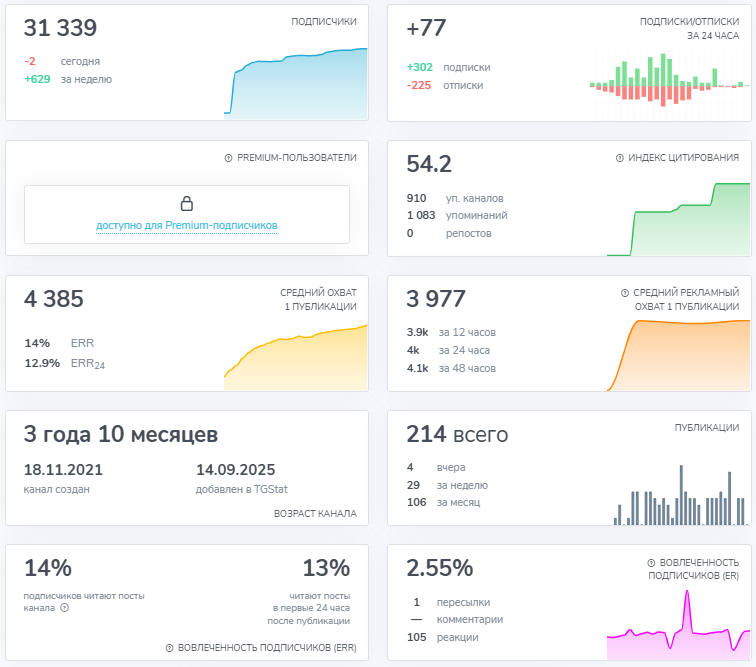Viewport: 756px width, 667px height.
Task: Open the blue subscribers growth chart
Action: tap(296, 82)
